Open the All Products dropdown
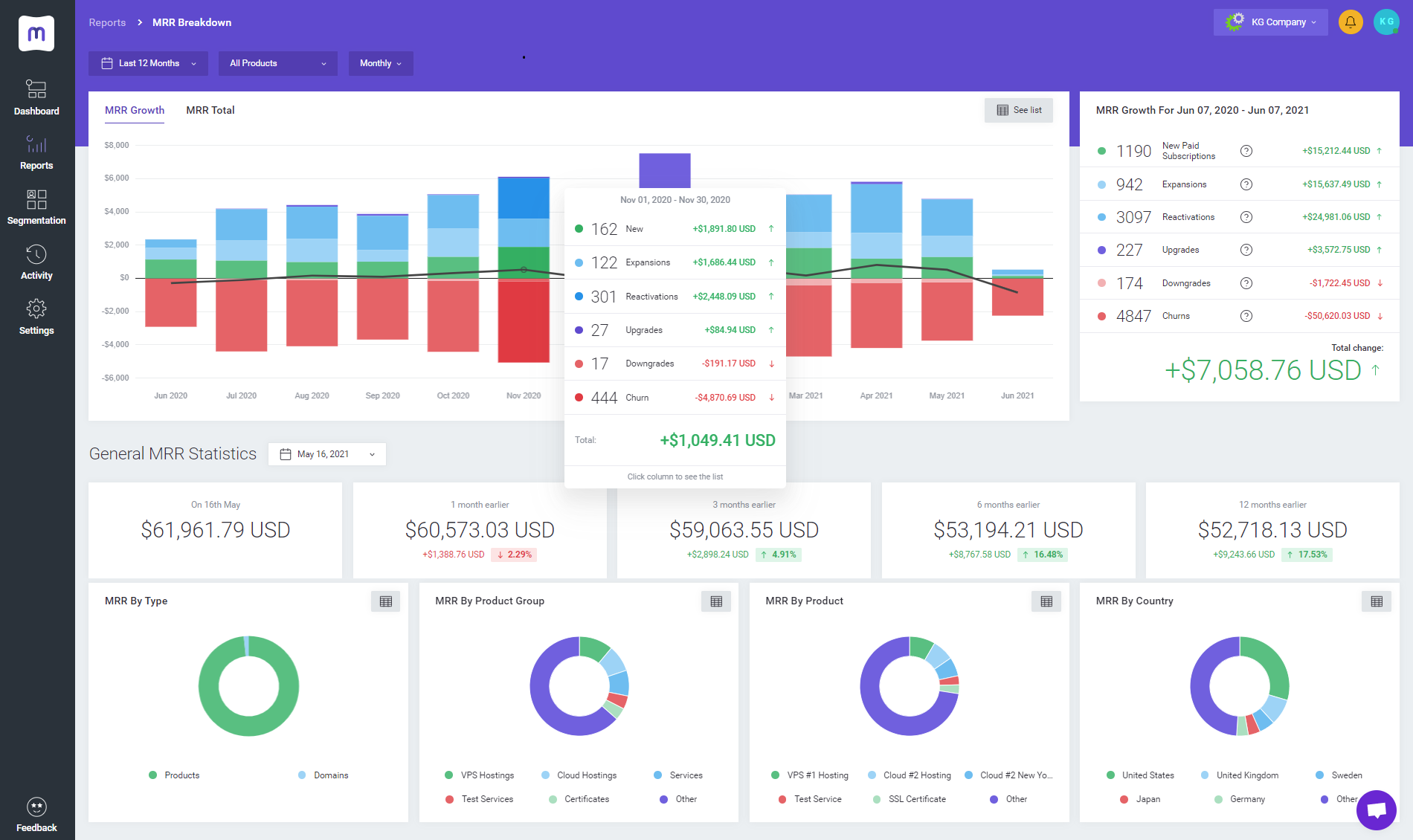1413x840 pixels. [277, 63]
